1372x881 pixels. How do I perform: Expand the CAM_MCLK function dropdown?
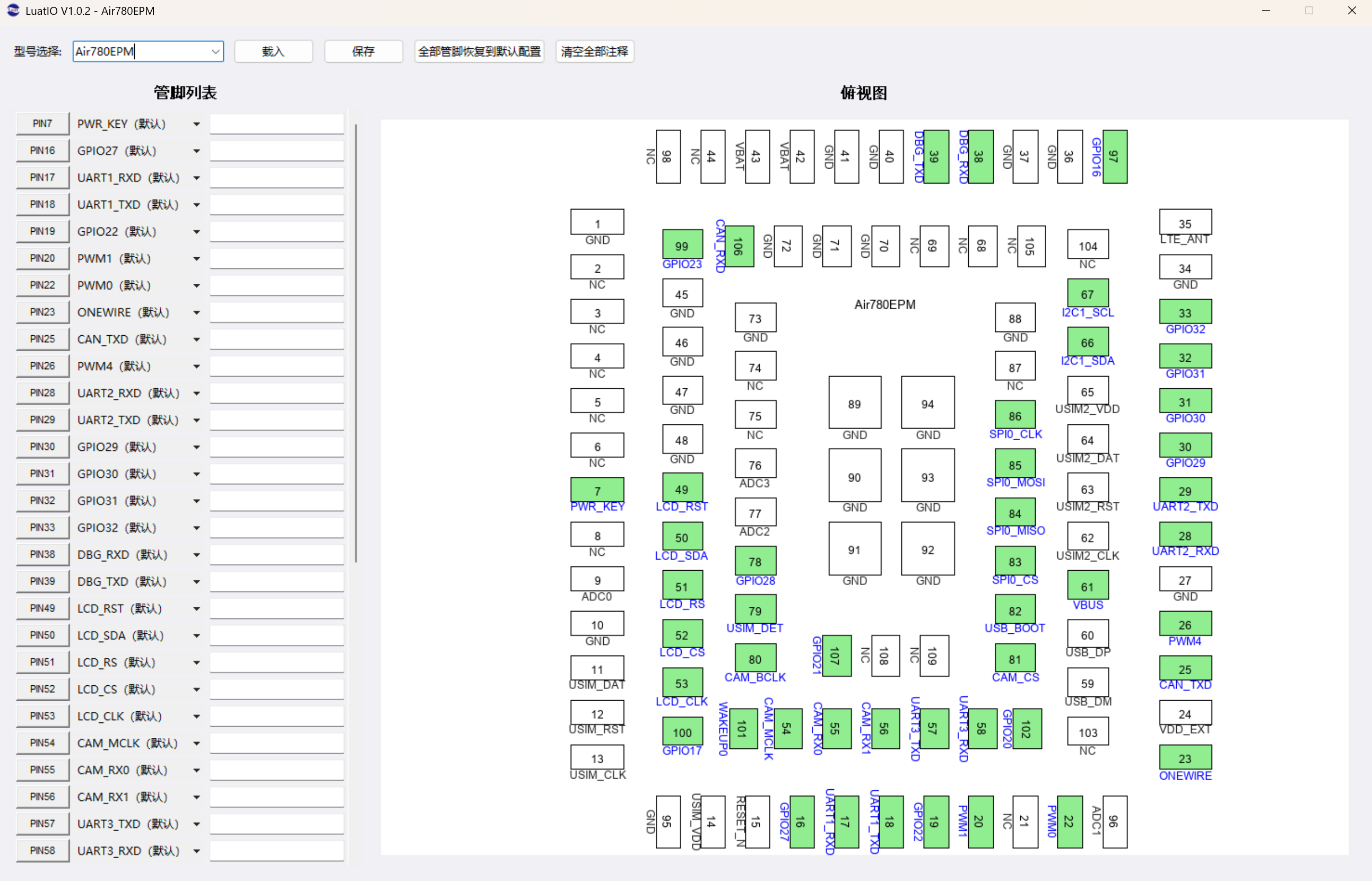pyautogui.click(x=196, y=743)
